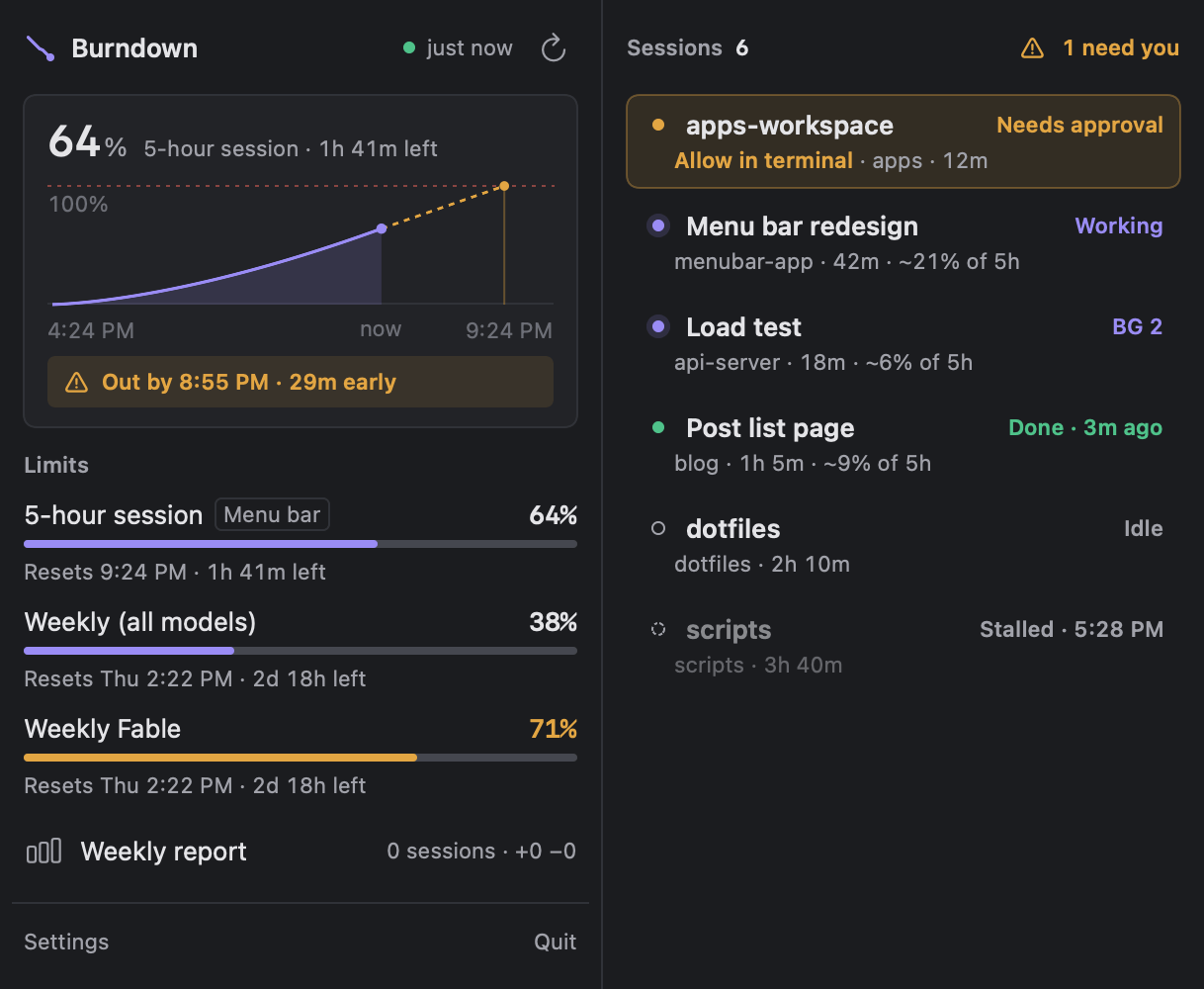The image size is (1204, 989).
Task: Click the Menu bar tag on 5-hour session
Action: pos(272,514)
